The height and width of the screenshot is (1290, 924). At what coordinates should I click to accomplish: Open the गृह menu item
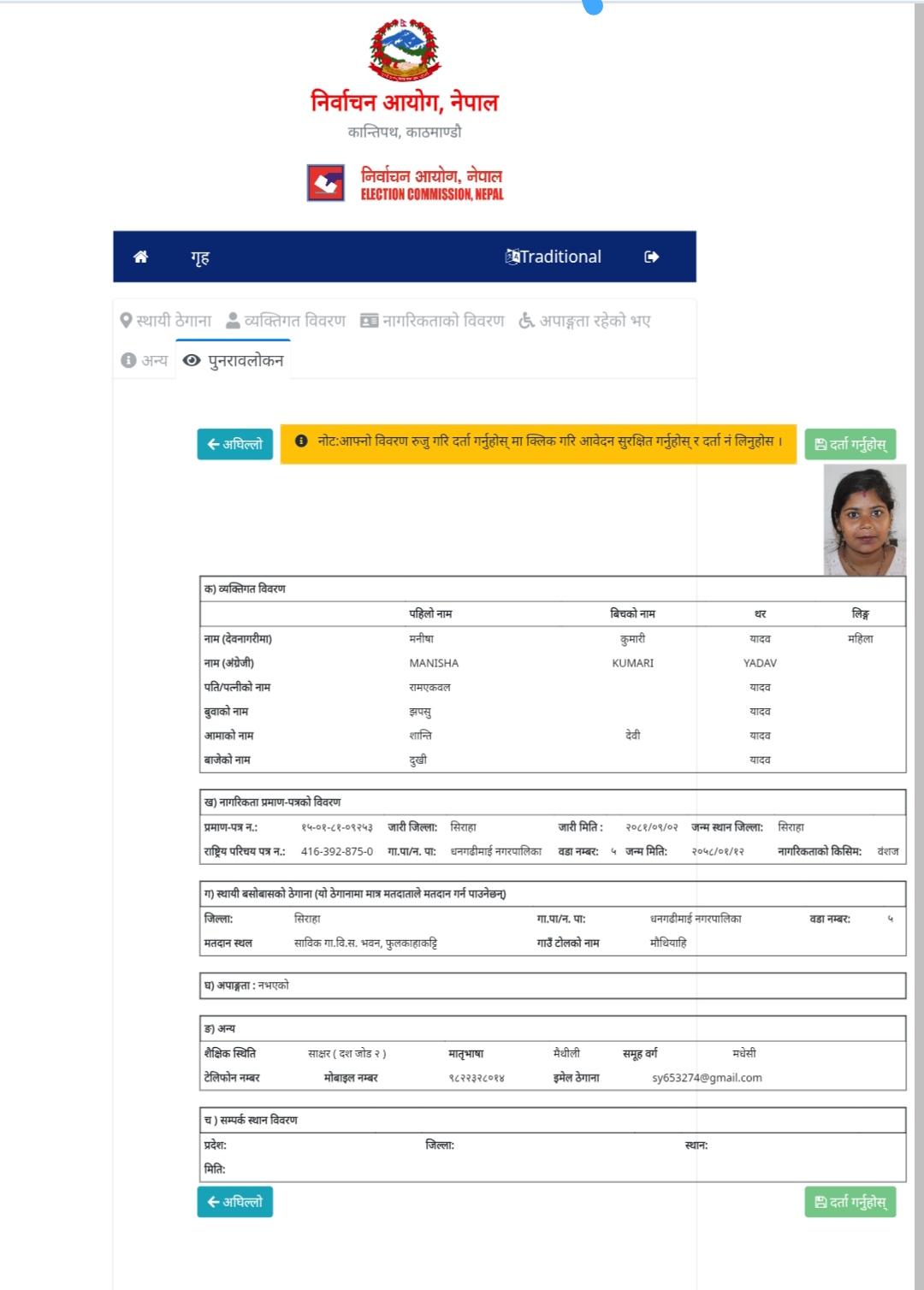click(x=200, y=257)
